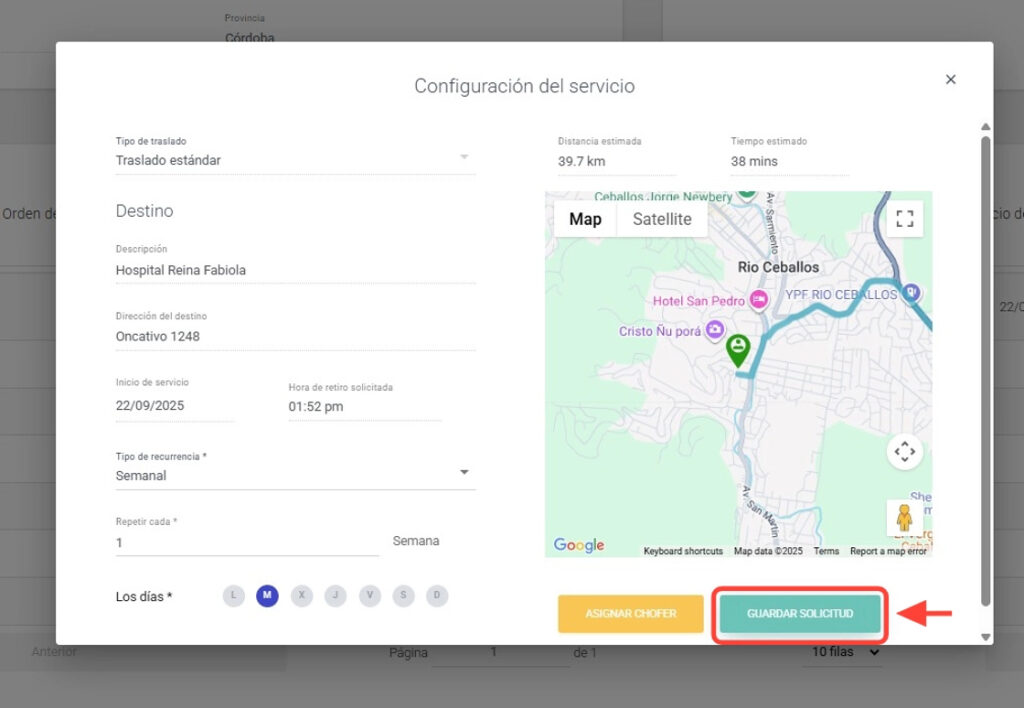The image size is (1024, 708).
Task: Click the Asignar Chofer button
Action: tap(631, 614)
